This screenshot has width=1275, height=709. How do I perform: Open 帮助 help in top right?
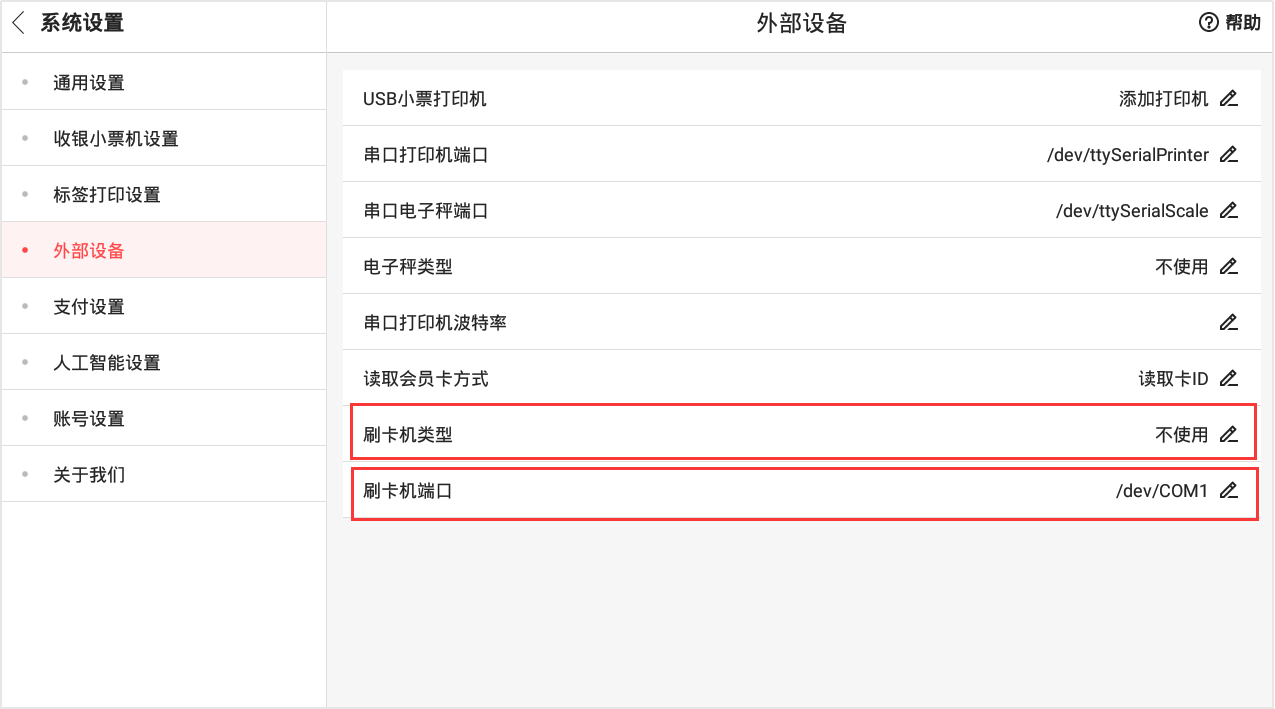tap(1230, 24)
